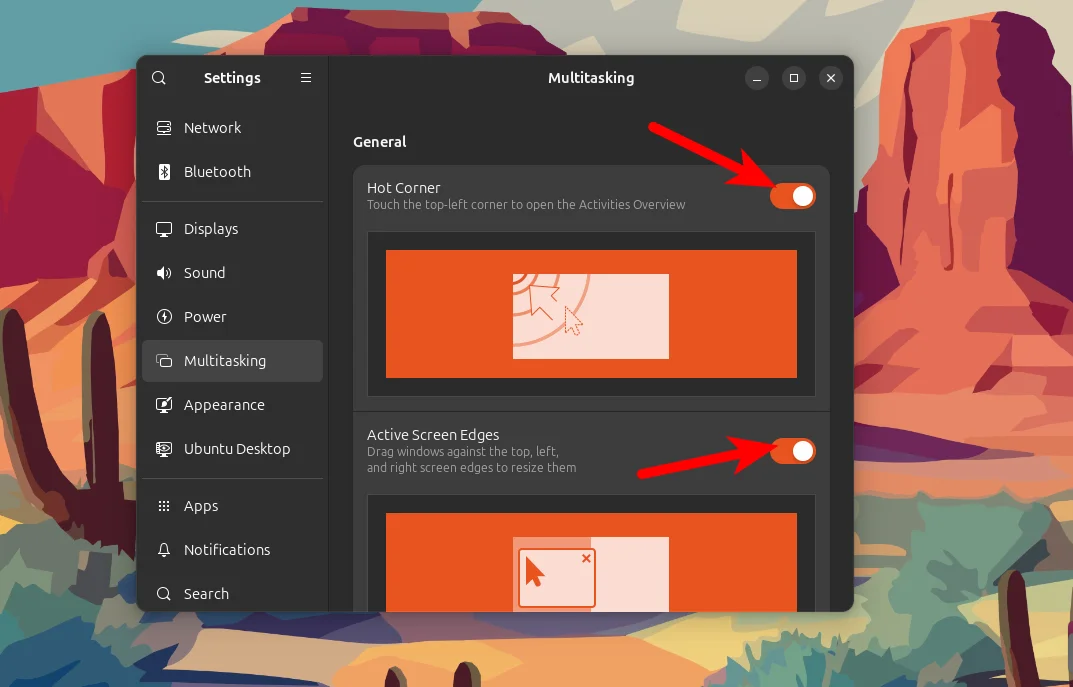The width and height of the screenshot is (1073, 687).
Task: Click the Notifications bell icon
Action: coord(163,549)
